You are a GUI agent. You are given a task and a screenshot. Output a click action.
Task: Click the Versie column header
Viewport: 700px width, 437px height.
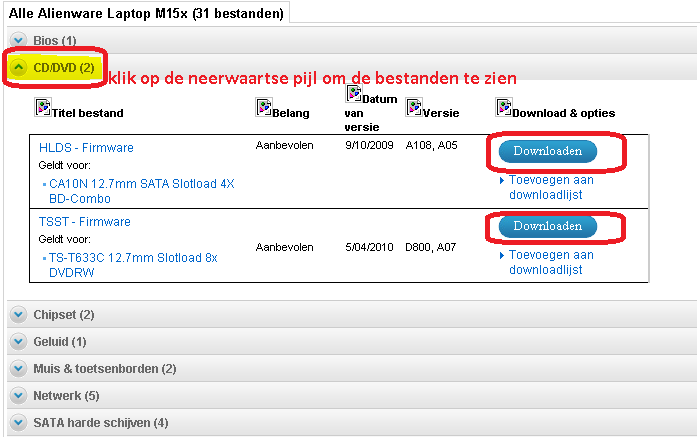pyautogui.click(x=441, y=113)
